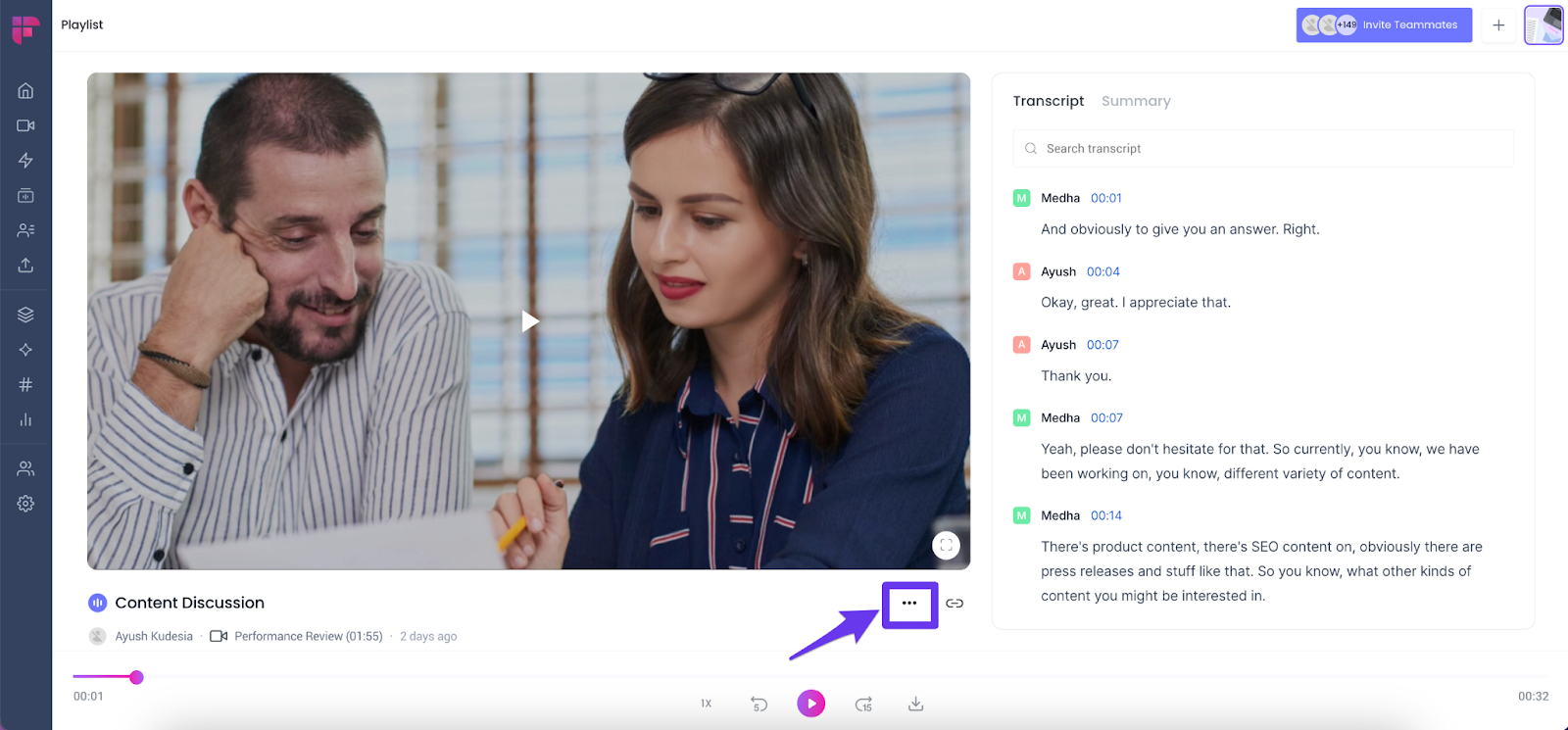
Task: Click the Playlist heading text
Action: [82, 24]
